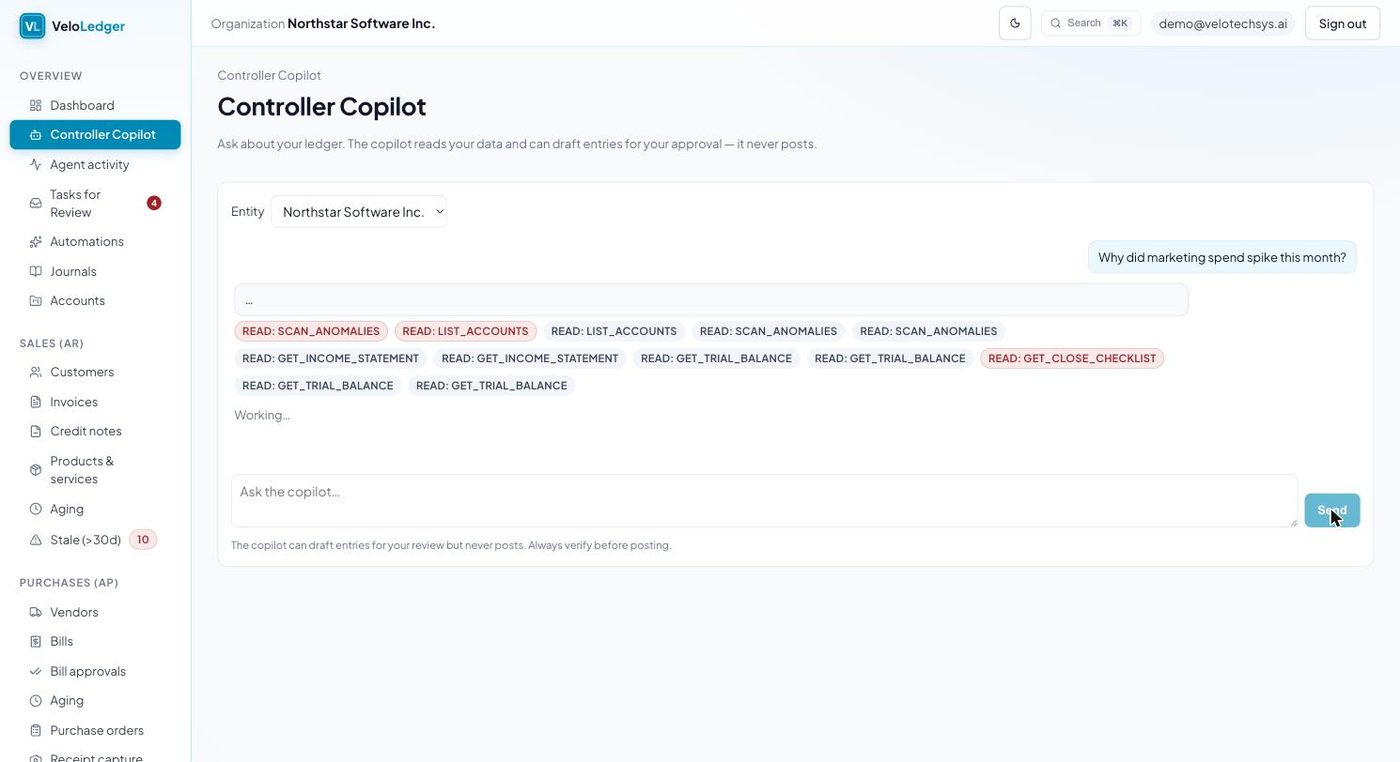Viewport: 1400px width, 762px height.
Task: Click the AP Aging clock icon
Action: tap(36, 701)
